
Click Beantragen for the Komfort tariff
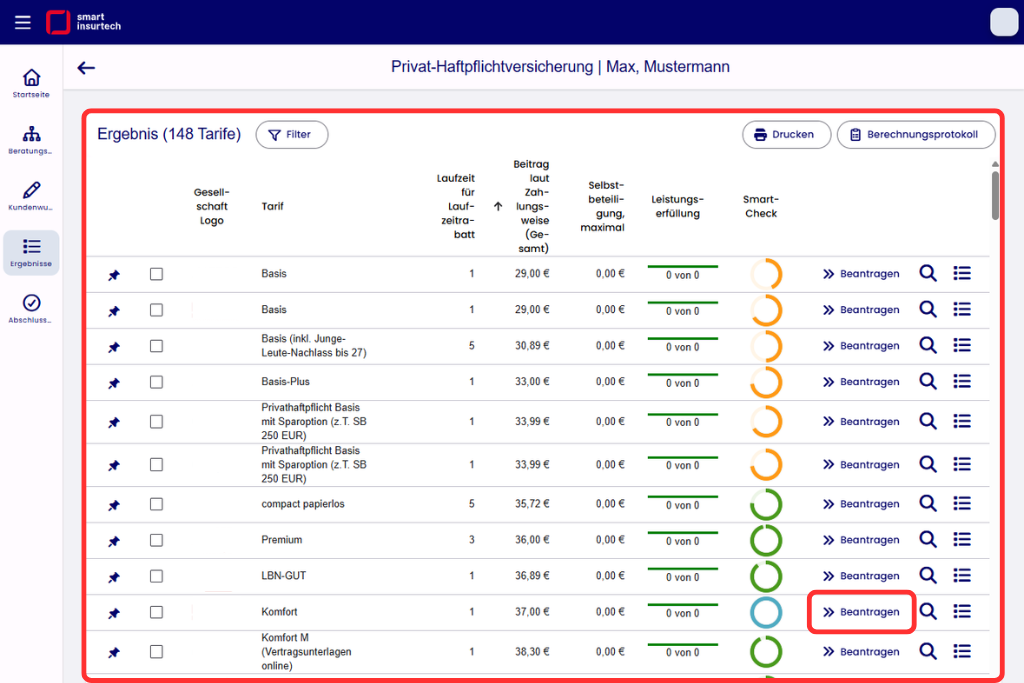pyautogui.click(x=861, y=612)
